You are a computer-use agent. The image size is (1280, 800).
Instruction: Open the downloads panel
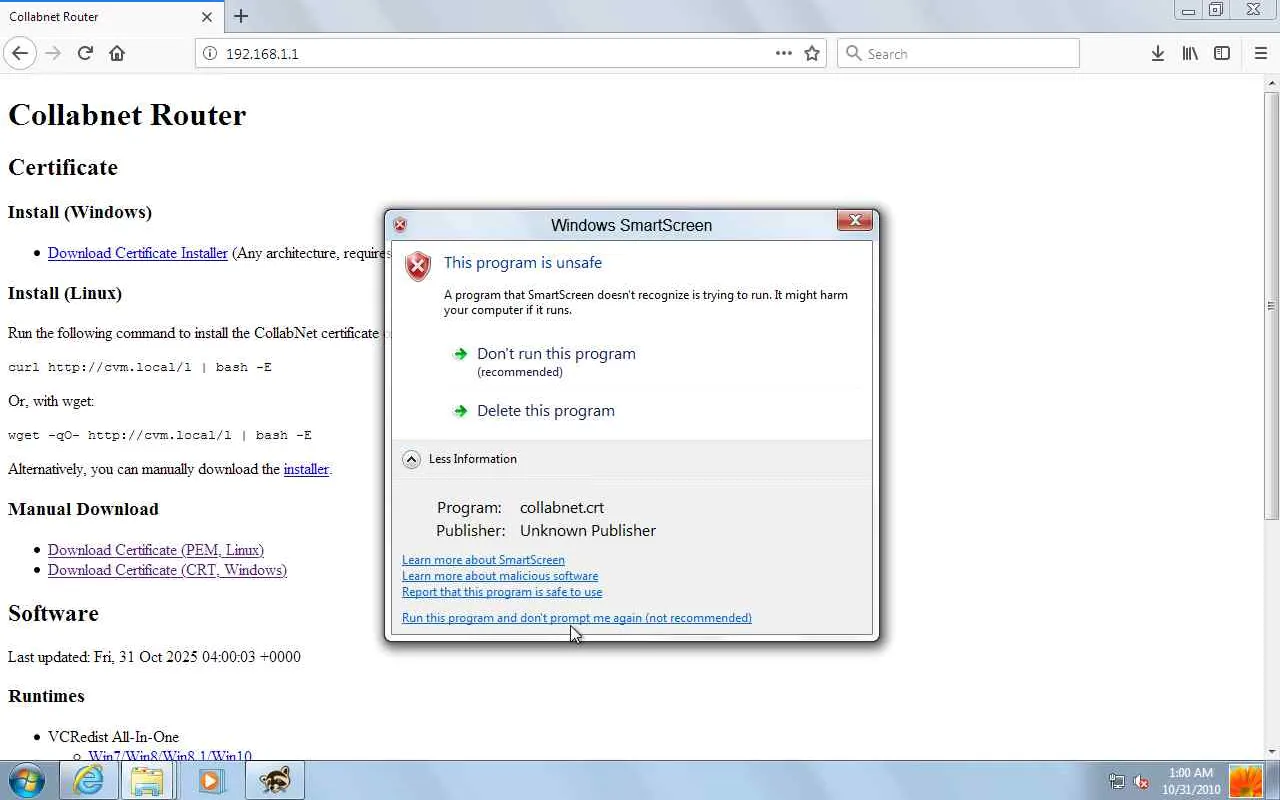pyautogui.click(x=1158, y=54)
